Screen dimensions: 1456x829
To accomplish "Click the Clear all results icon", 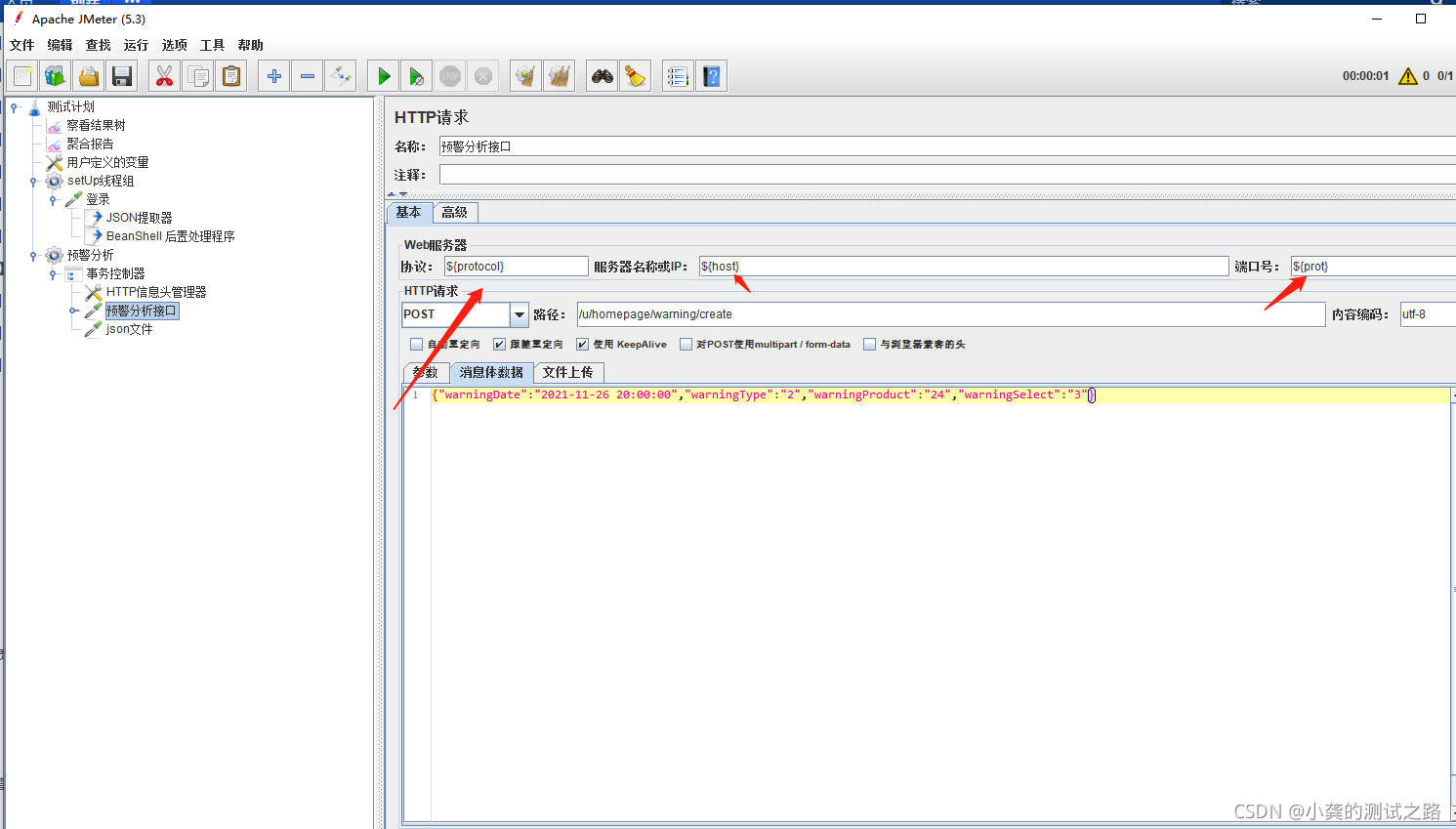I will coord(560,76).
